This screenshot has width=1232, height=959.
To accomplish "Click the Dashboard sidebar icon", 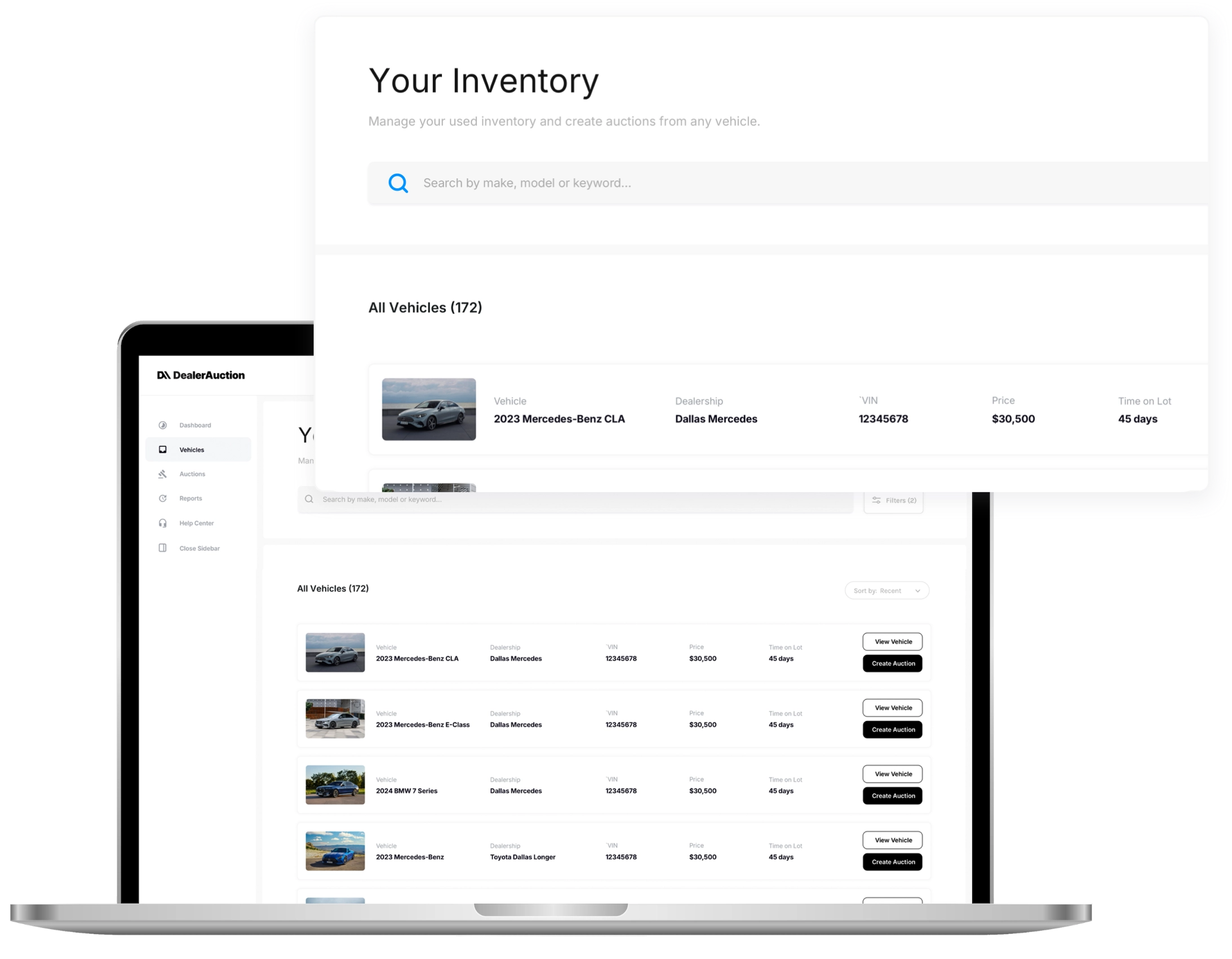I will [x=162, y=425].
